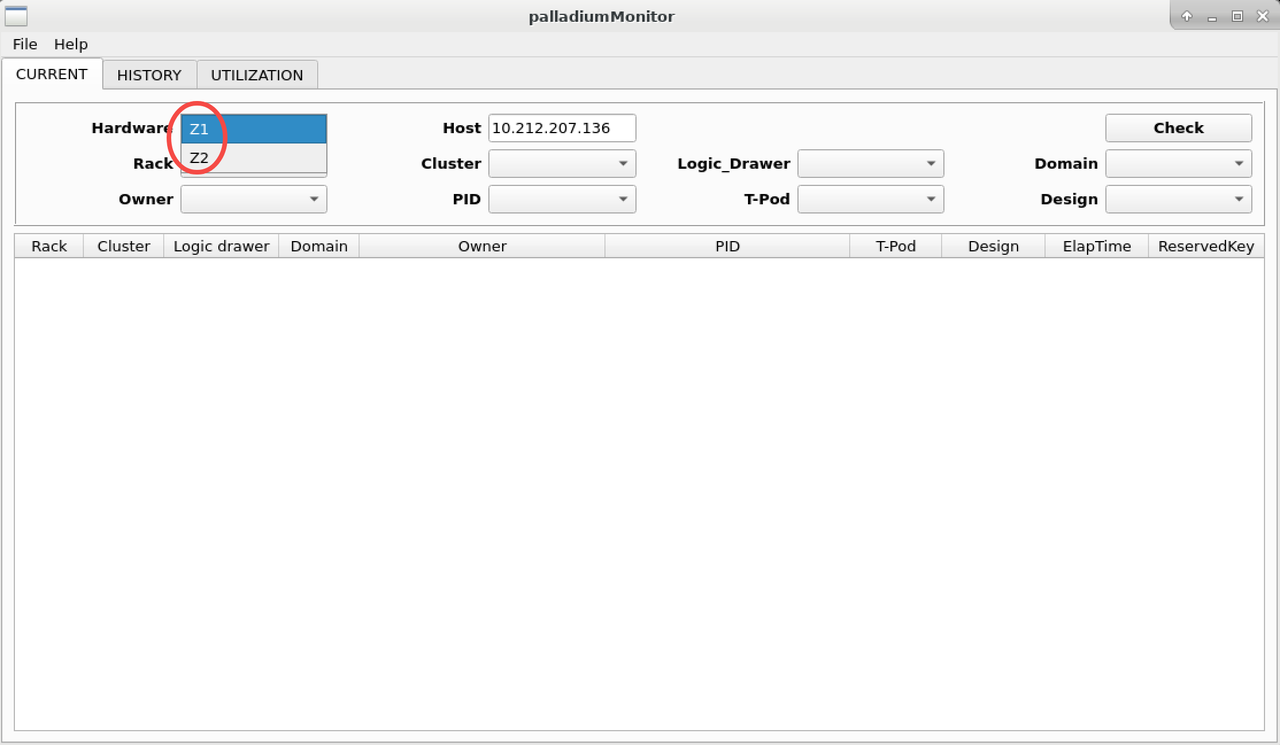Click the ElapTime column header

pyautogui.click(x=1097, y=246)
